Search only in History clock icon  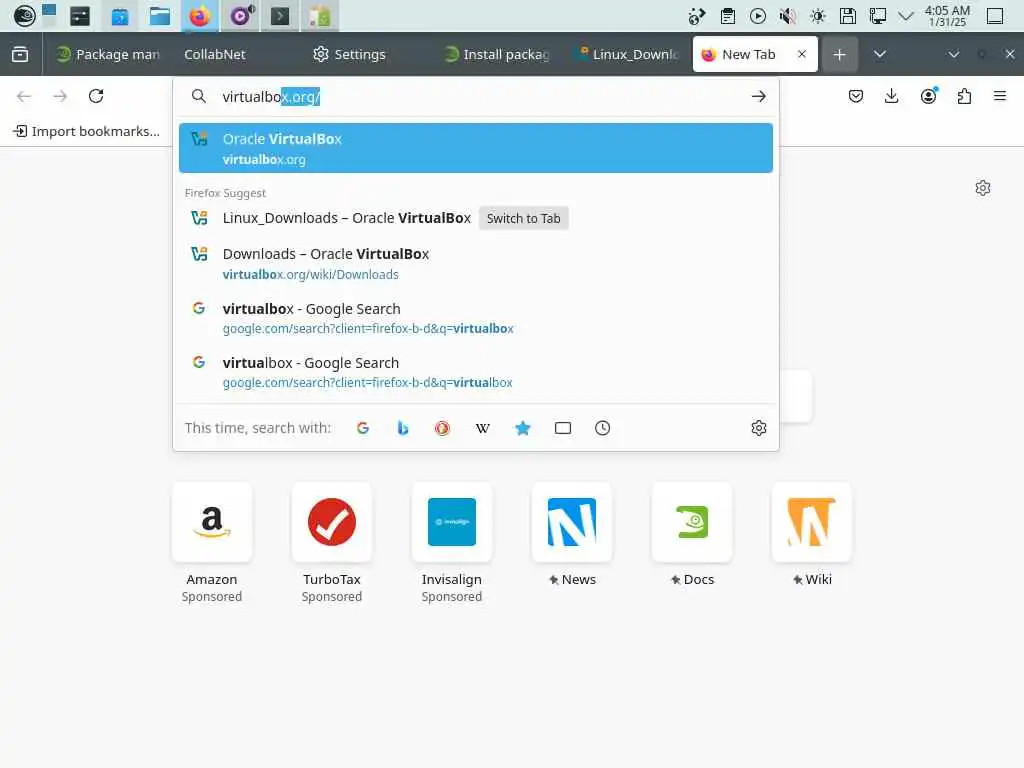603,428
